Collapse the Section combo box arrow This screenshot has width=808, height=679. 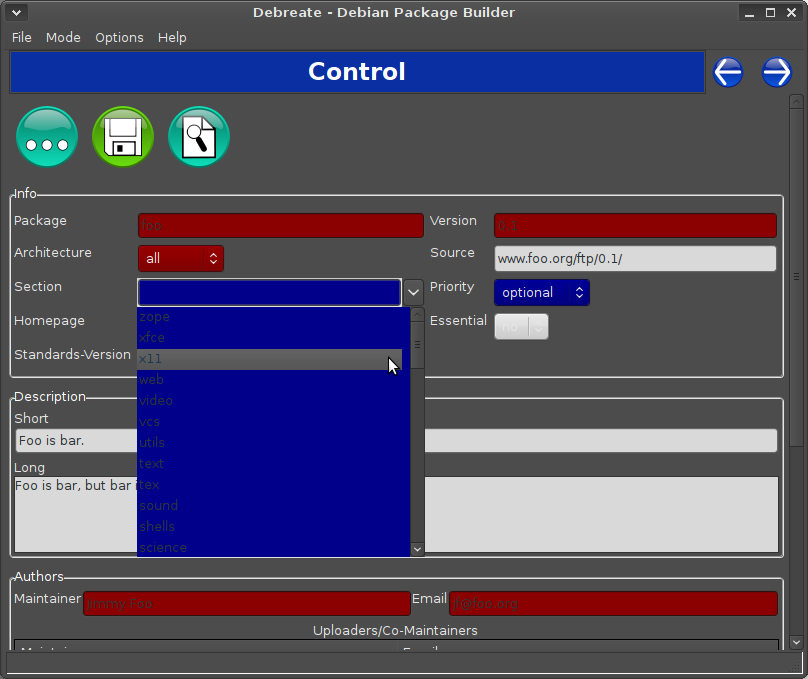[x=414, y=292]
